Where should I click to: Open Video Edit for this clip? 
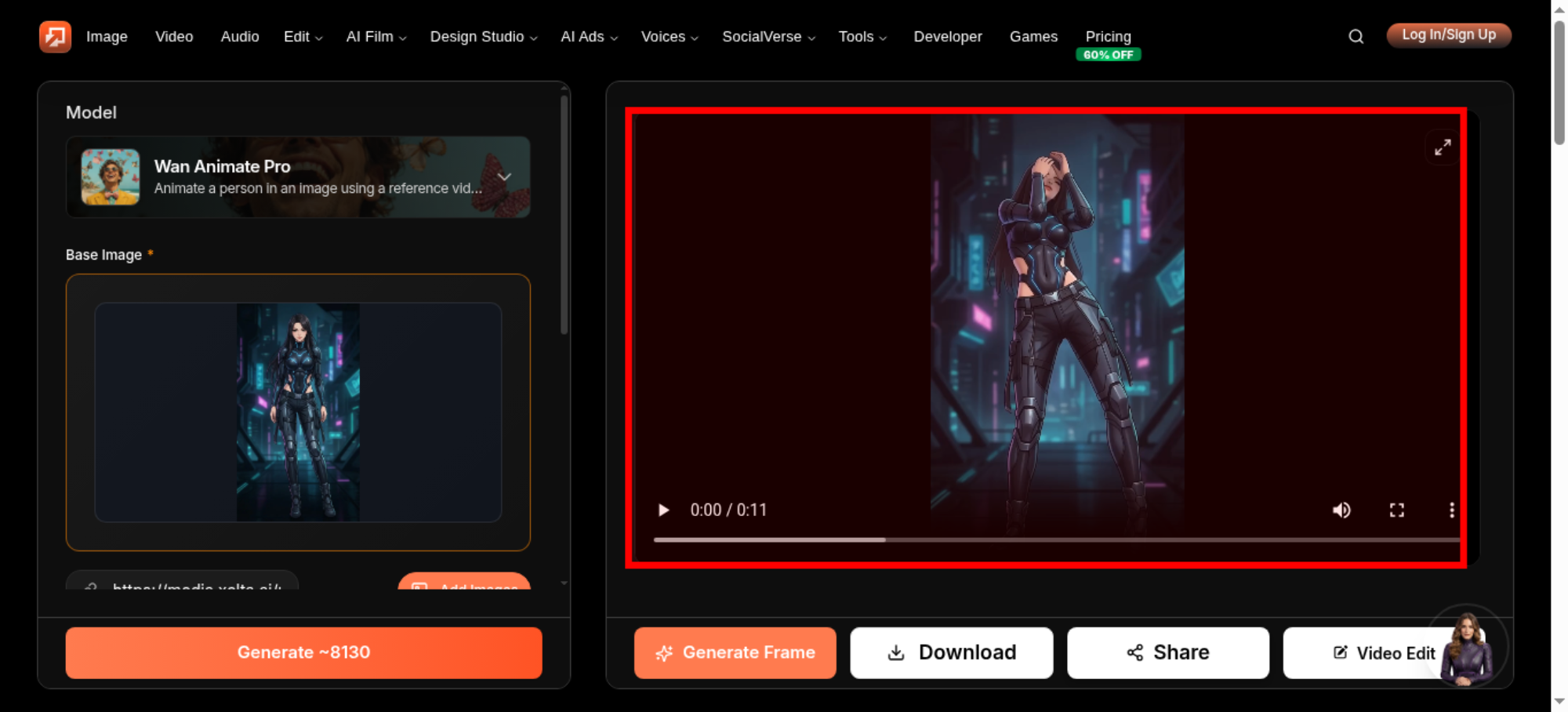(1384, 652)
